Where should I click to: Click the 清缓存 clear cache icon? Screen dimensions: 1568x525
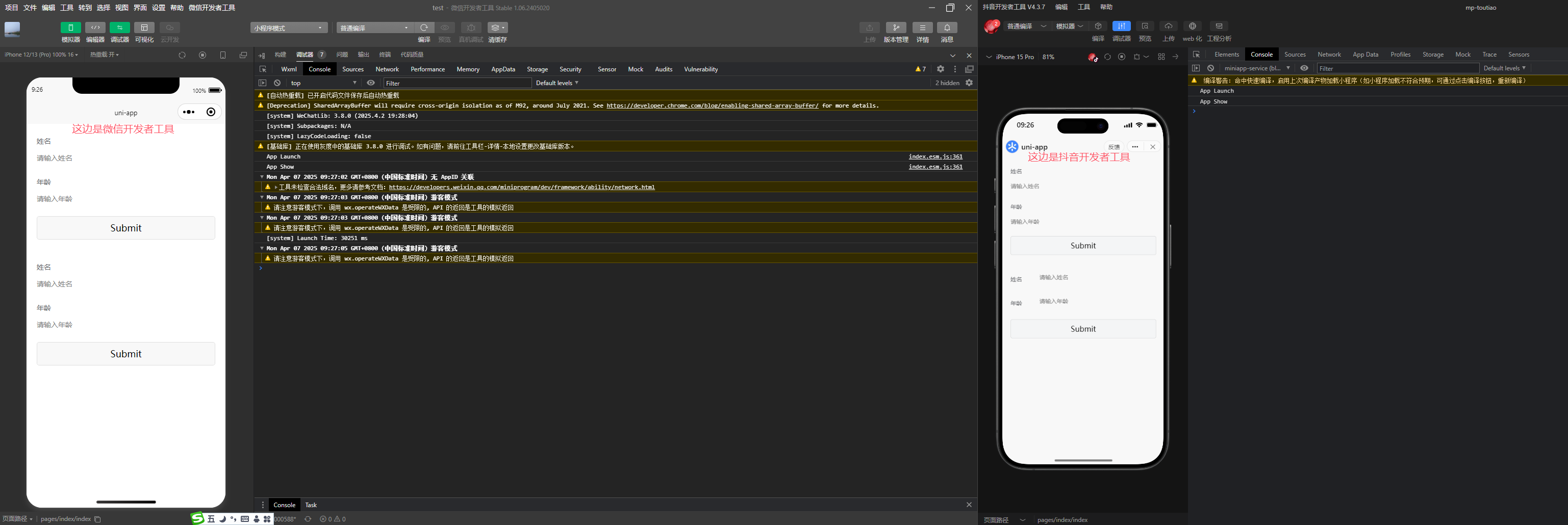pos(497,28)
